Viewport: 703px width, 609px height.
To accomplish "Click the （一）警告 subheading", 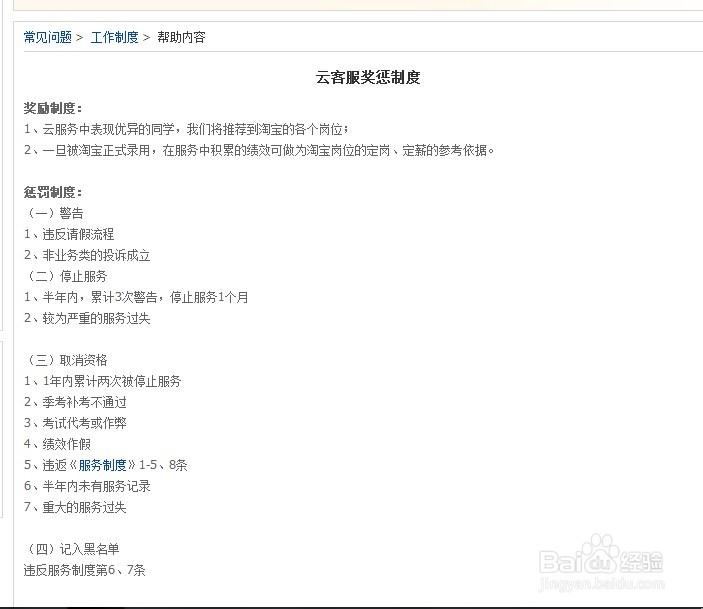I will click(x=54, y=213).
